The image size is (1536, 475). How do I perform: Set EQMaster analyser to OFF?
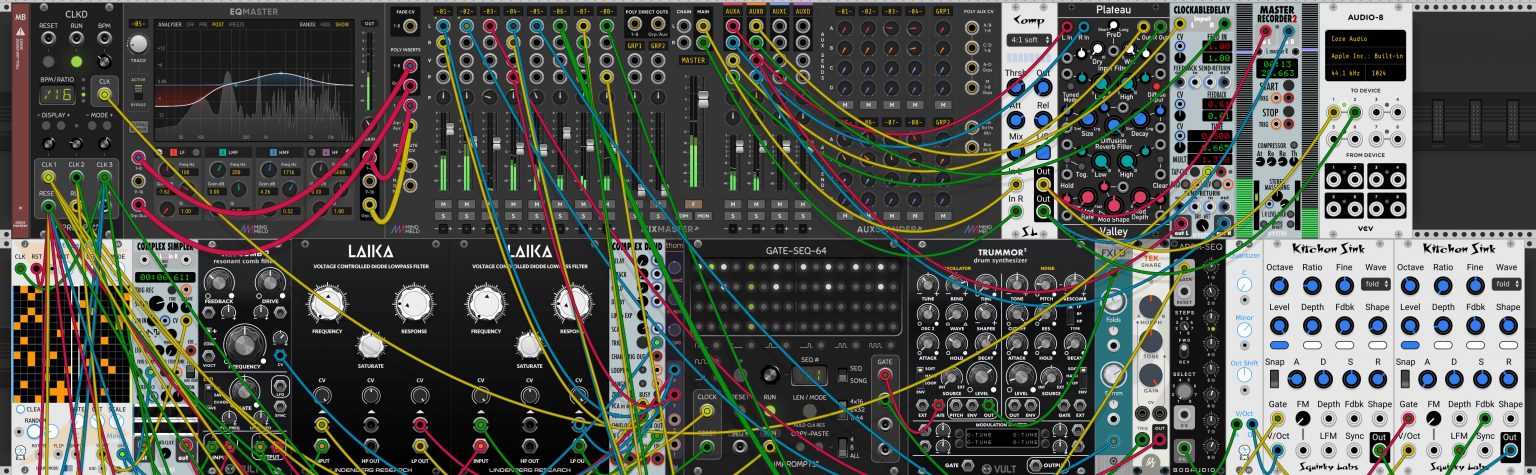click(190, 24)
